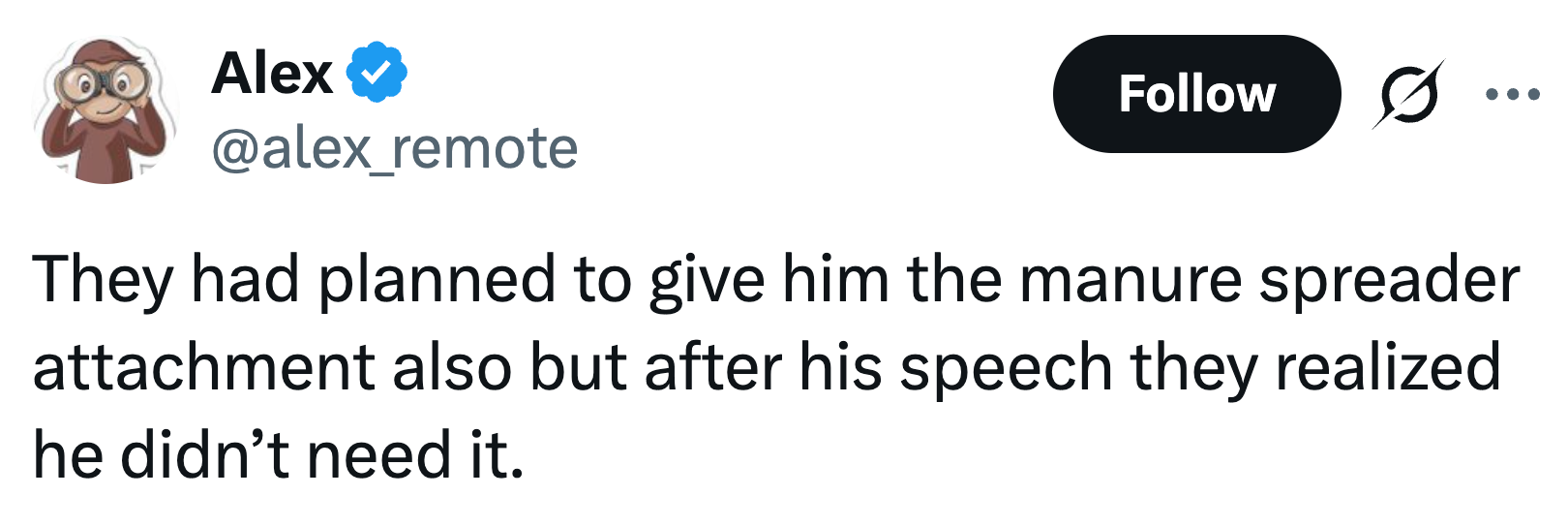Viewport: 1568px width, 527px height.
Task: Click the tweet line starting "attachment also"
Action: pyautogui.click(x=765, y=368)
